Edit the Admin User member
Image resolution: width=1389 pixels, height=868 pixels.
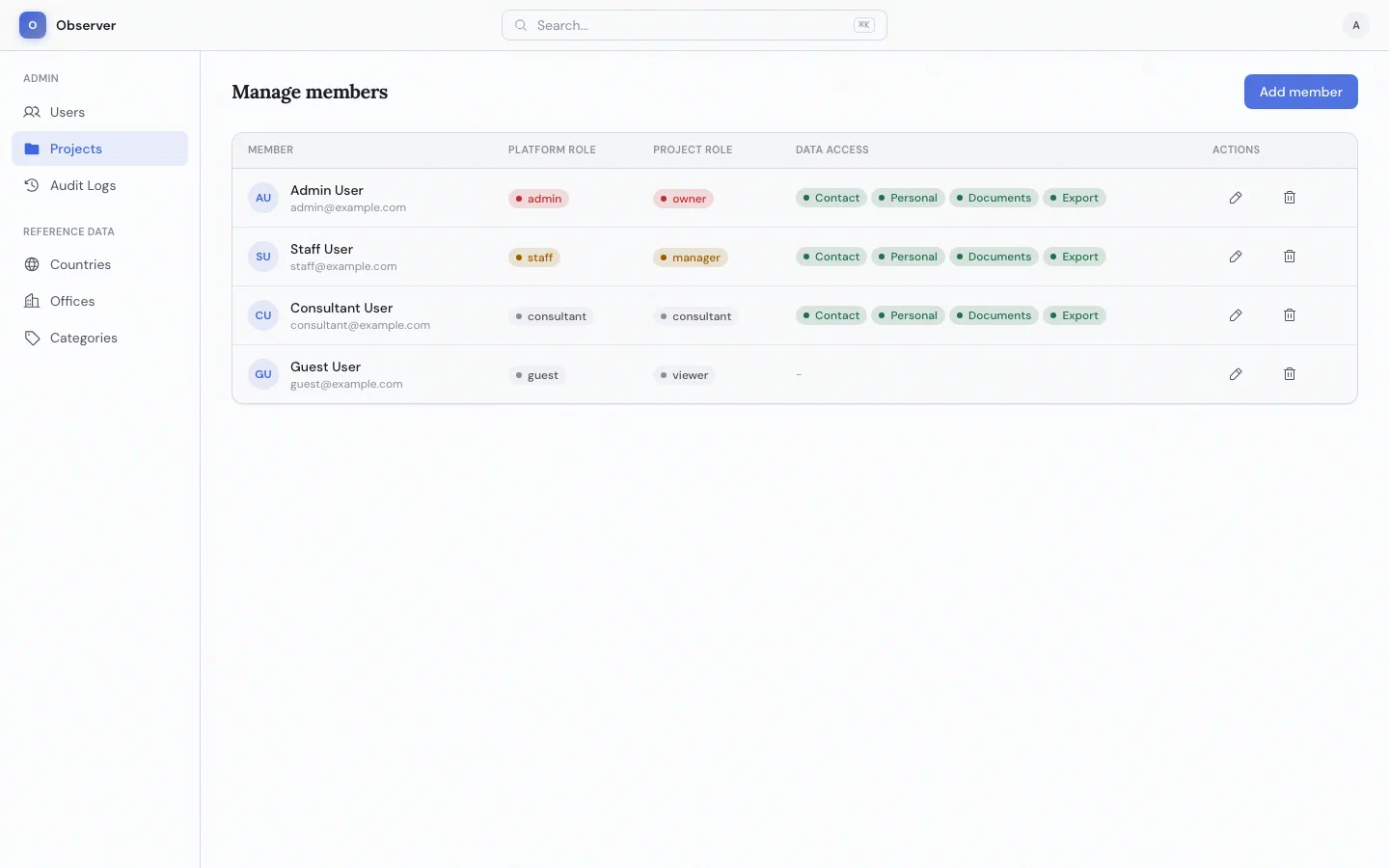click(x=1236, y=198)
